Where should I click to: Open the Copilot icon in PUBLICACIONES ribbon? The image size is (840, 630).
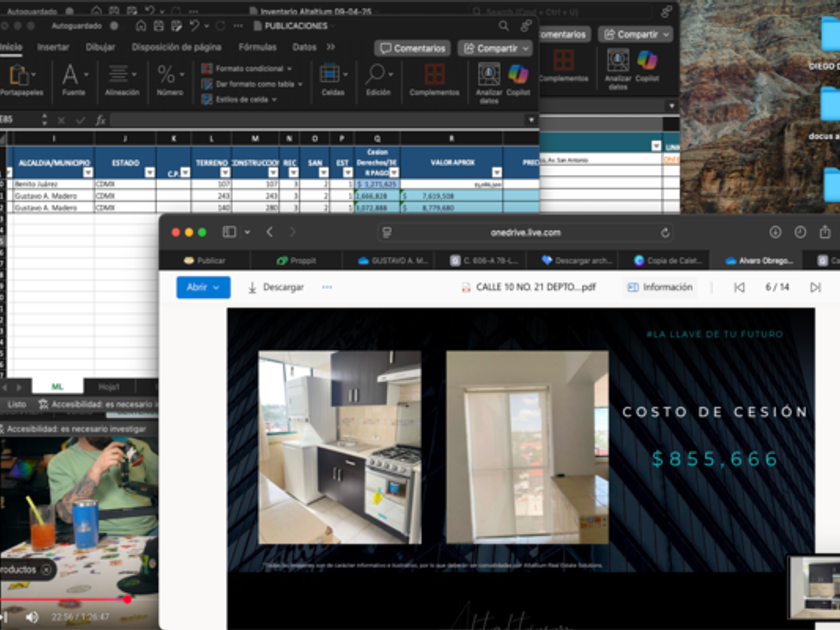pyautogui.click(x=518, y=76)
